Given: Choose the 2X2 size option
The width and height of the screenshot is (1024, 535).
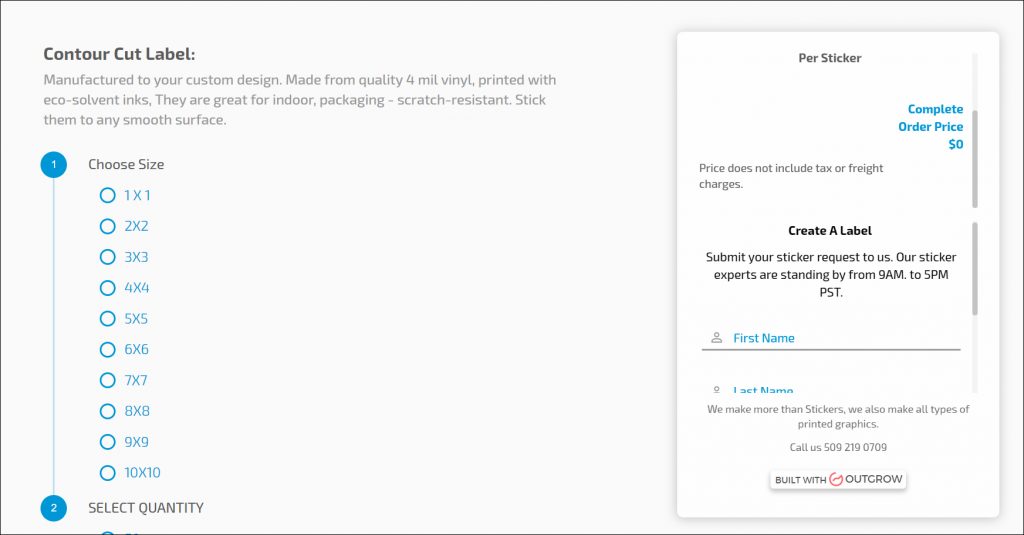Looking at the screenshot, I should click(x=108, y=226).
